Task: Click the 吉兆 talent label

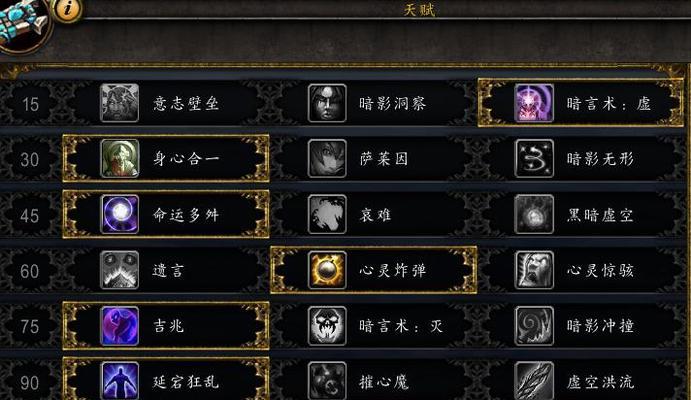Action: pos(168,326)
